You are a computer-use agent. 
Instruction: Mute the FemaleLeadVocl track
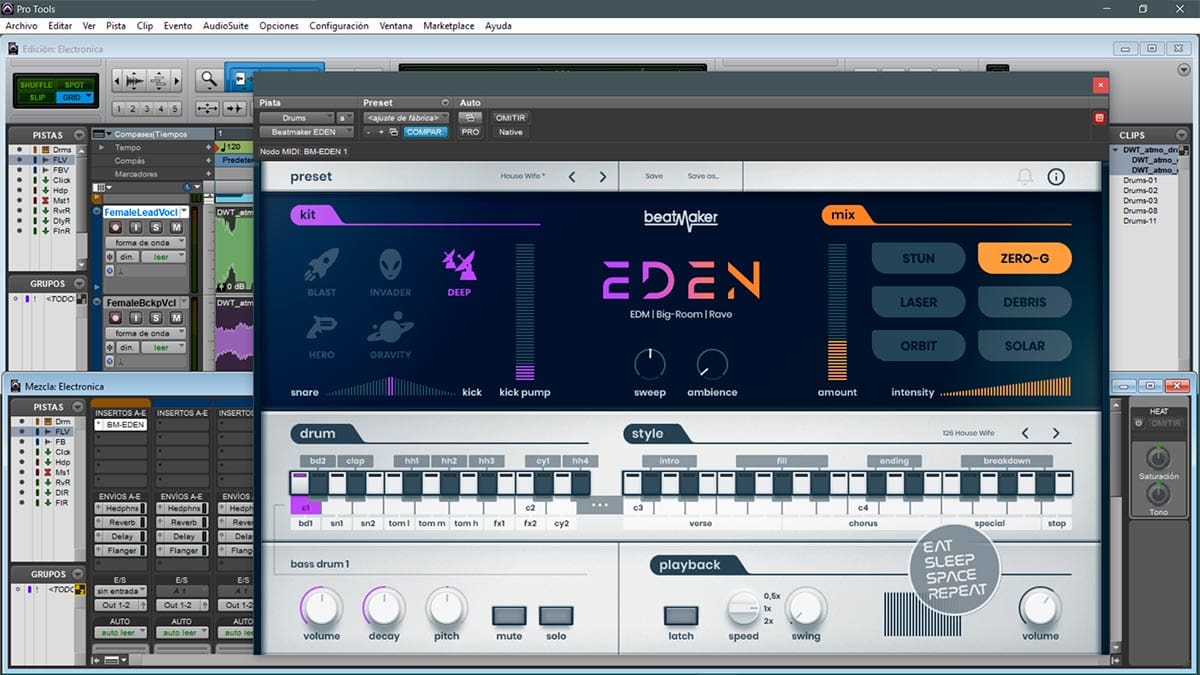tap(176, 227)
